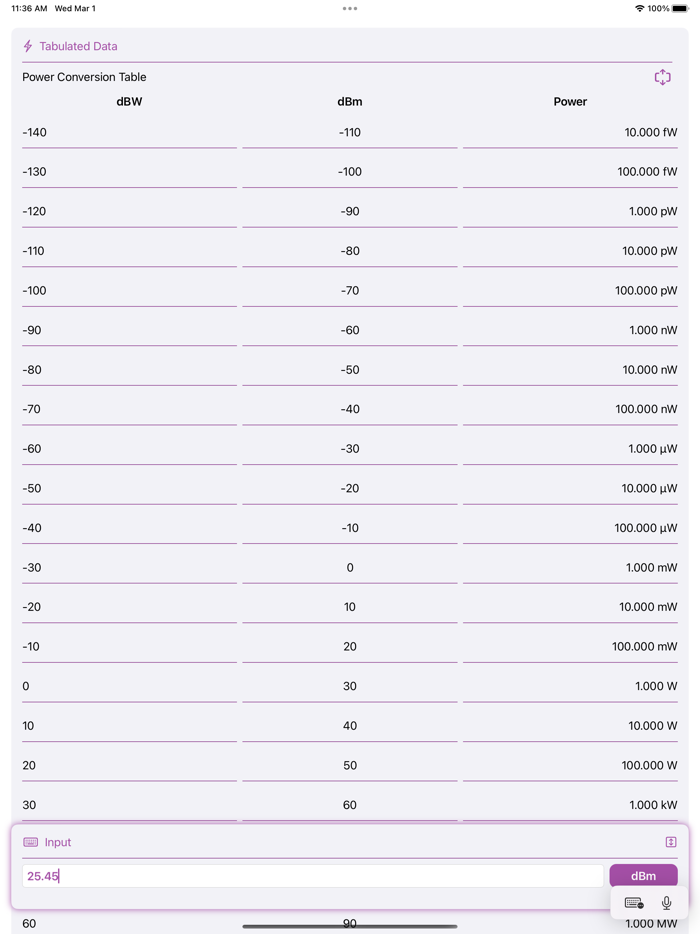The width and height of the screenshot is (700, 934).
Task: Open the dBm unit selector button
Action: coord(643,876)
